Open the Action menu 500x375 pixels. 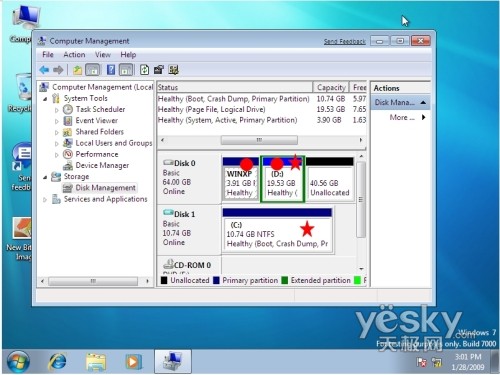click(x=74, y=54)
